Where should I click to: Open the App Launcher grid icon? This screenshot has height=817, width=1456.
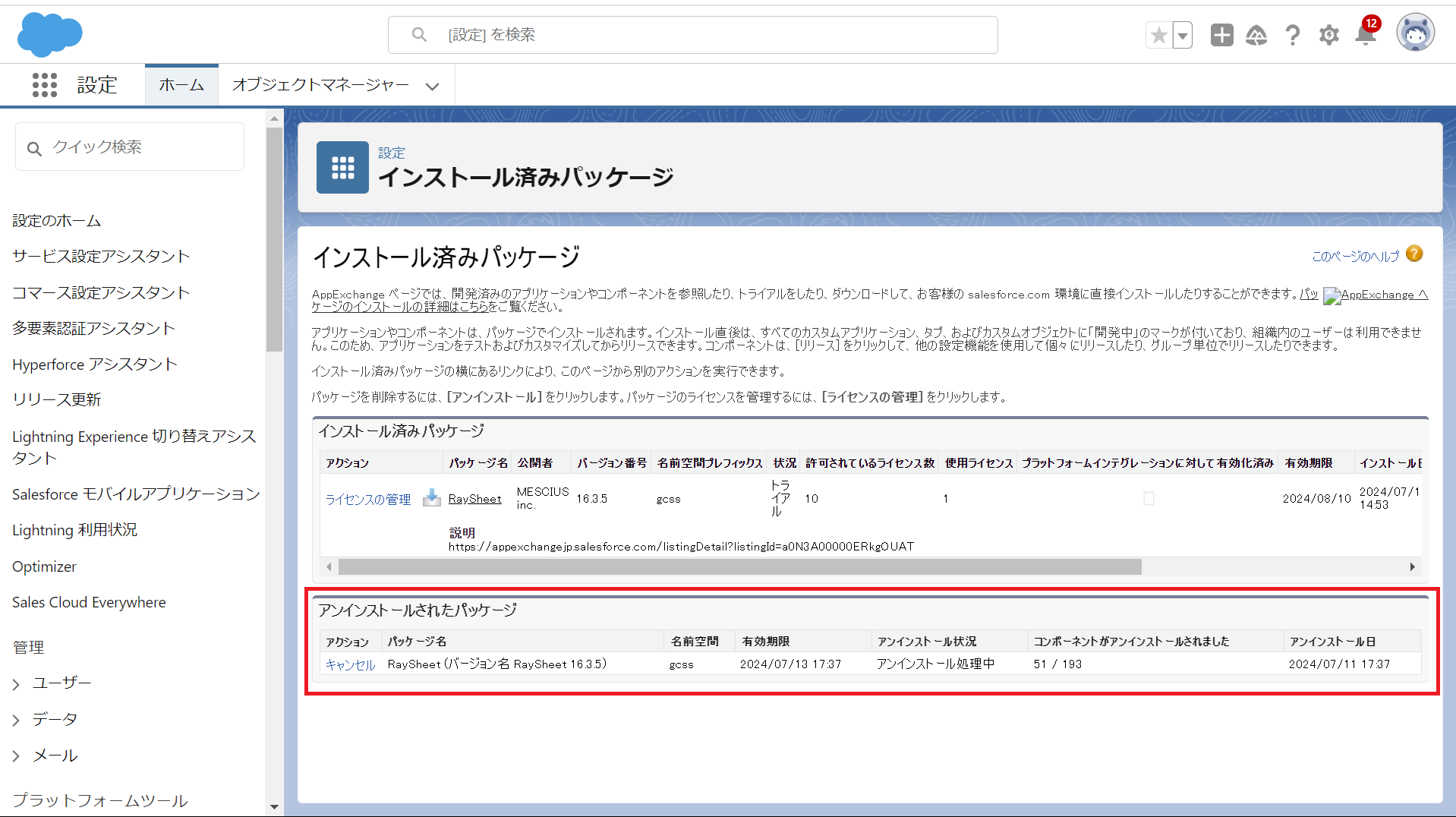click(x=45, y=84)
